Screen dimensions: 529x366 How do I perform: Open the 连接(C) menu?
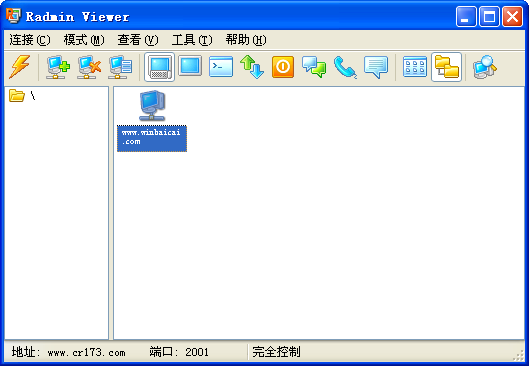(x=30, y=40)
